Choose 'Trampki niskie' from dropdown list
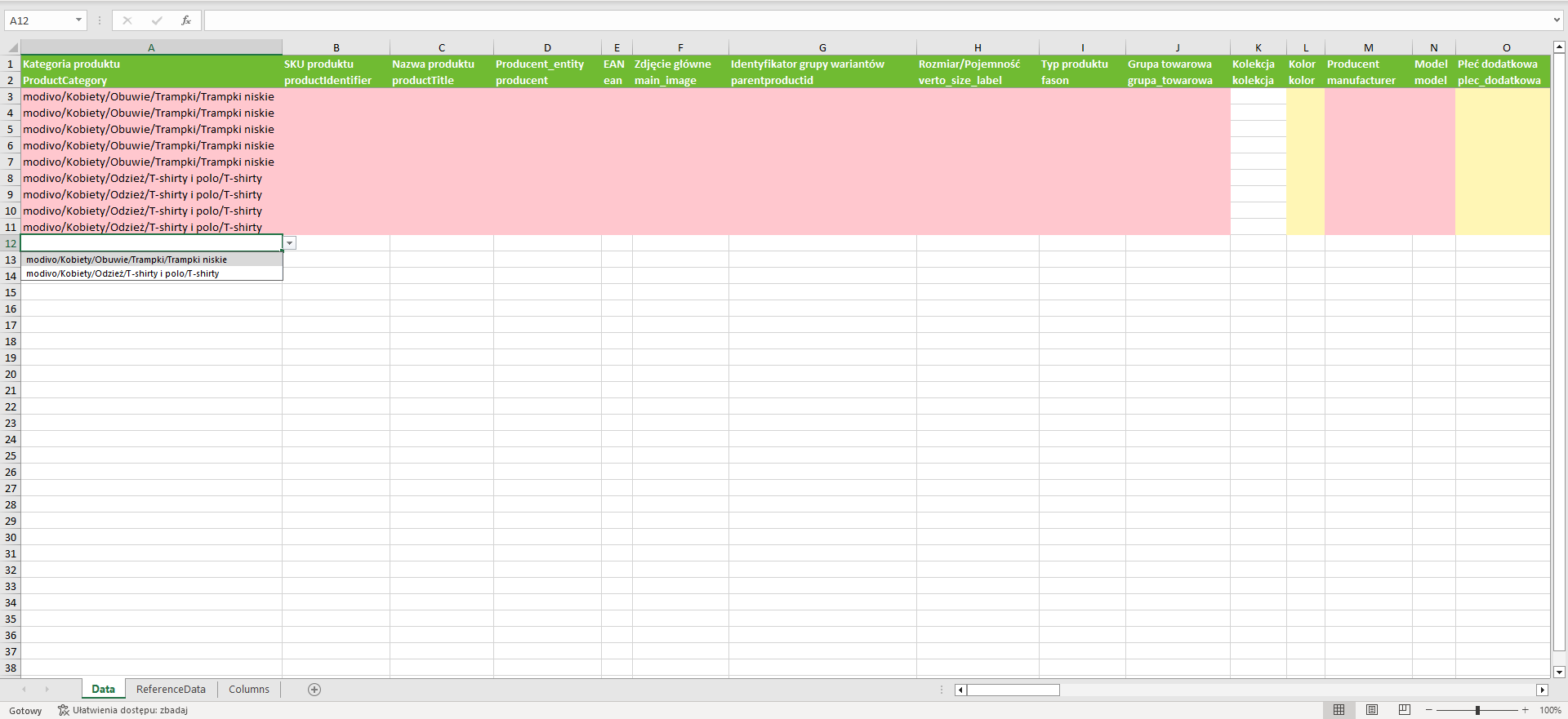Image resolution: width=1568 pixels, height=719 pixels. point(127,260)
